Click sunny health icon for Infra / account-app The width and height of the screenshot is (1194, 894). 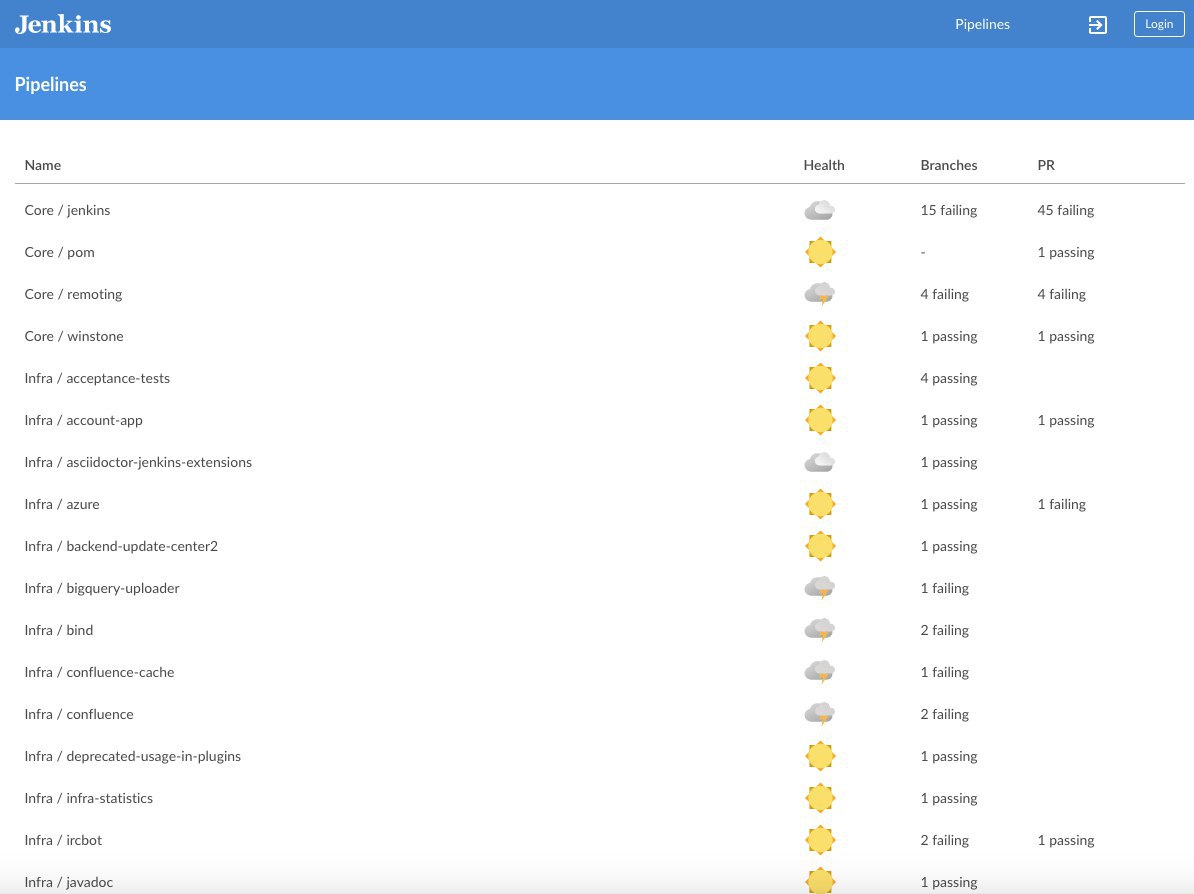[820, 420]
